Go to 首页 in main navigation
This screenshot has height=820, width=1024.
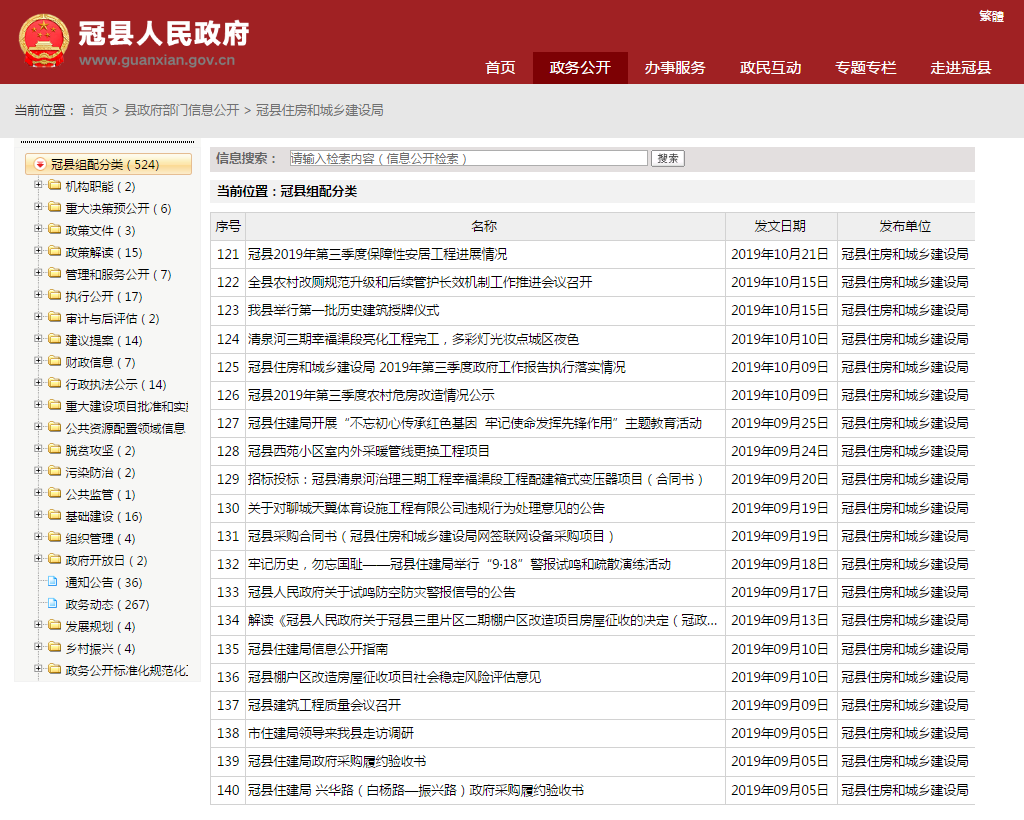point(500,68)
